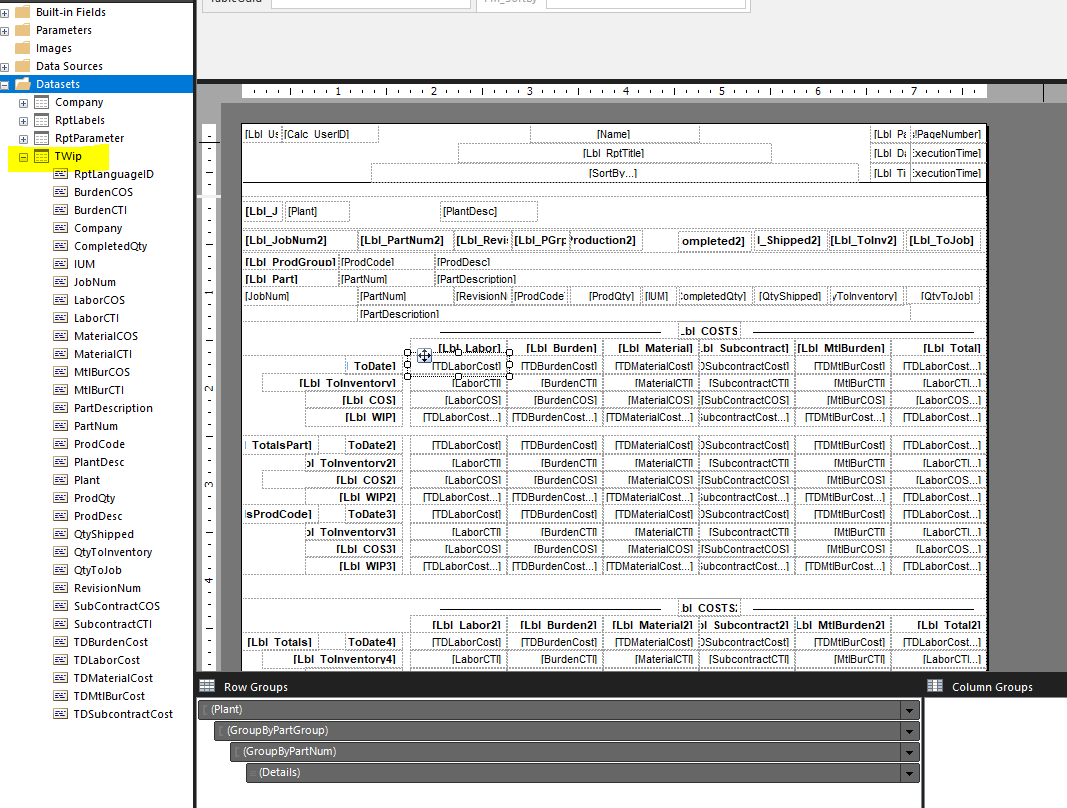Select the MaterialCOS field
Image resolution: width=1067 pixels, height=808 pixels.
point(105,336)
